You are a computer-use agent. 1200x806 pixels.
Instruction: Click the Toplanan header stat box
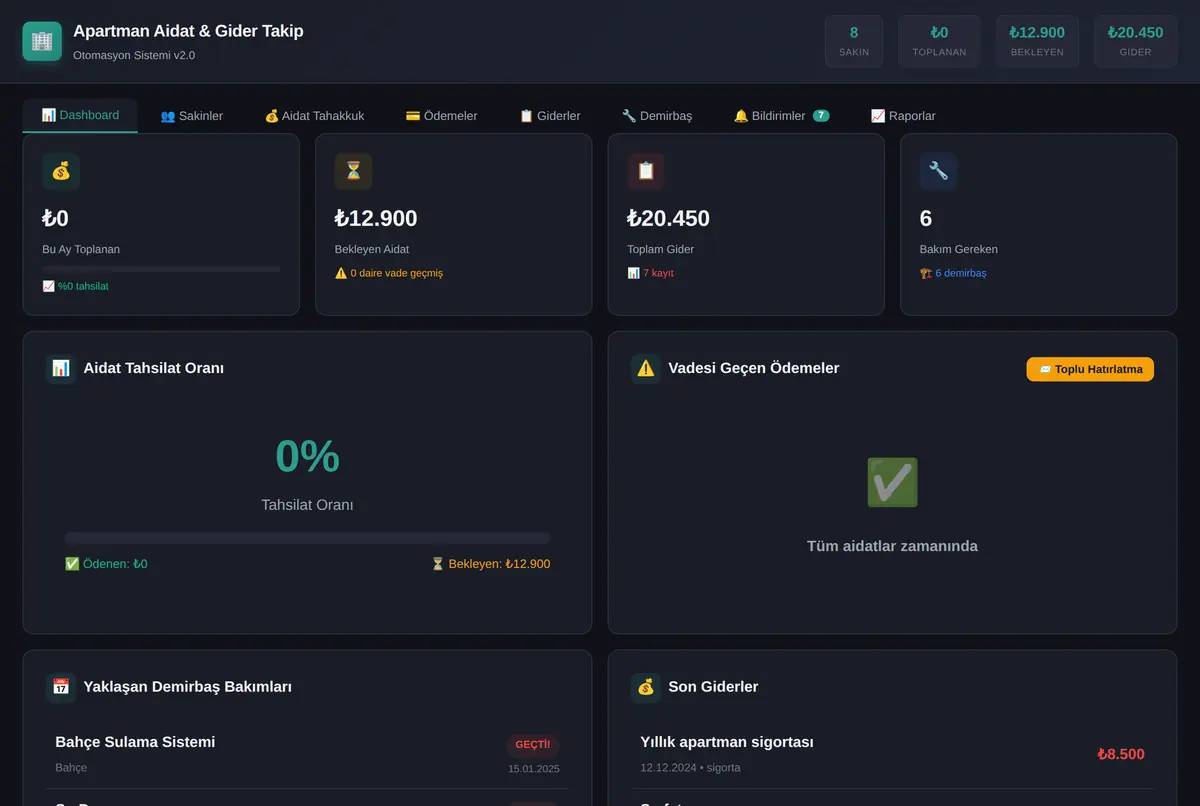[x=939, y=41]
